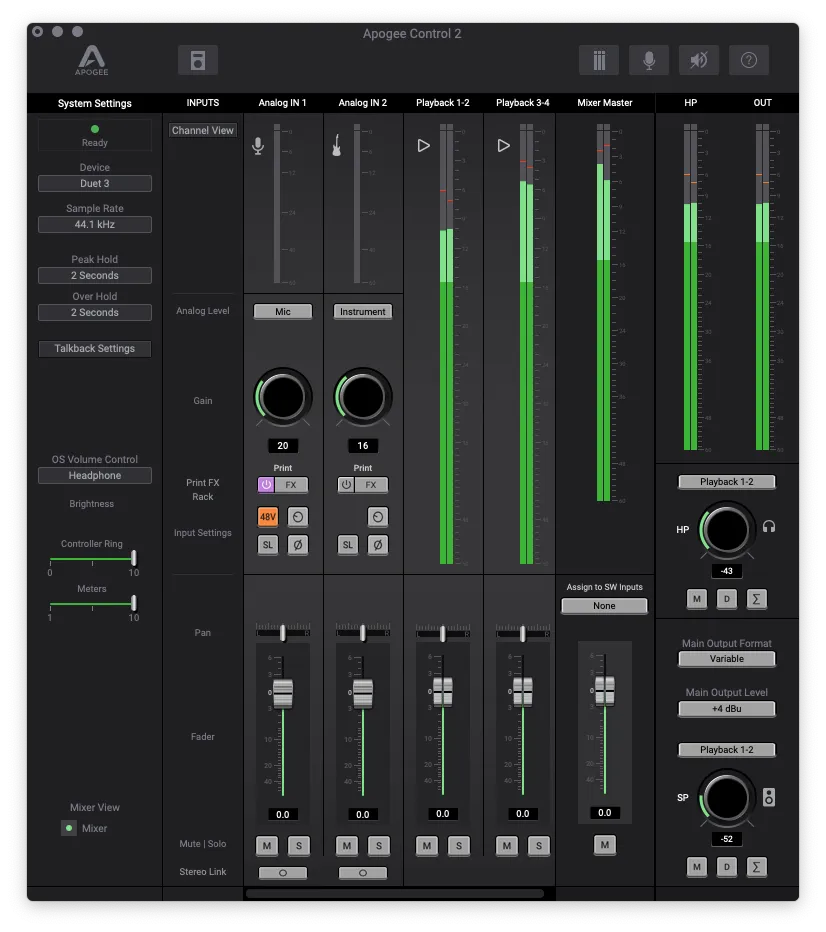
Task: Click the Analog IN 1 gain value field
Action: [282, 446]
